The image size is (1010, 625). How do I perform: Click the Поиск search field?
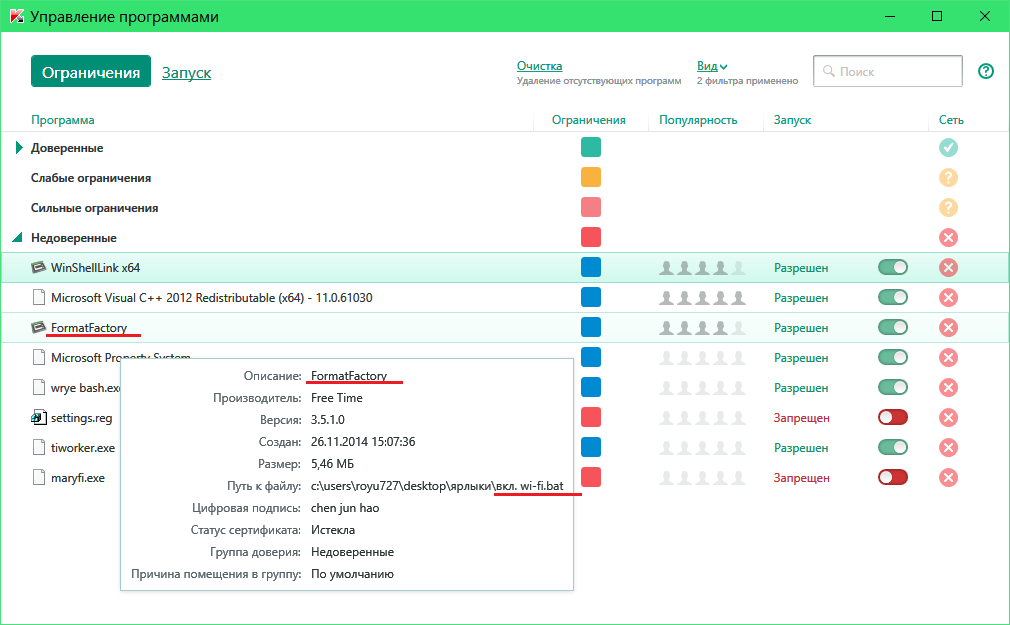click(x=888, y=72)
